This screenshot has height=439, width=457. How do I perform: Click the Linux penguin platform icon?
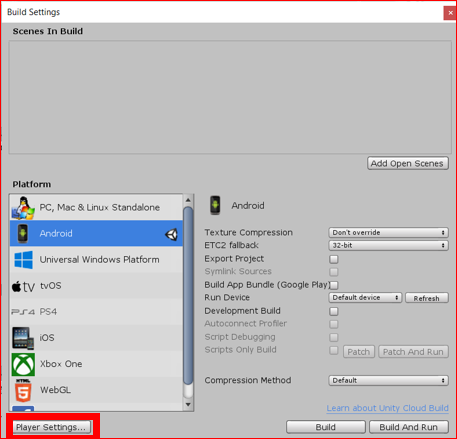(x=23, y=207)
